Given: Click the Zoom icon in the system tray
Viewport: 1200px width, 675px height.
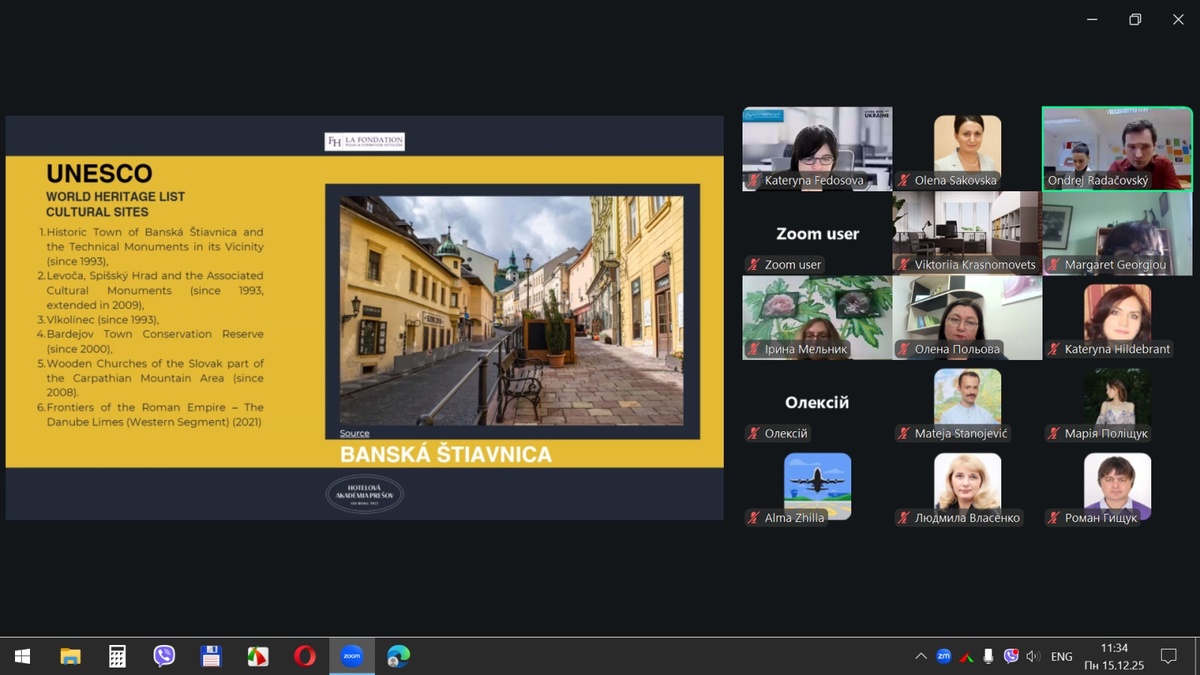Looking at the screenshot, I should (943, 656).
